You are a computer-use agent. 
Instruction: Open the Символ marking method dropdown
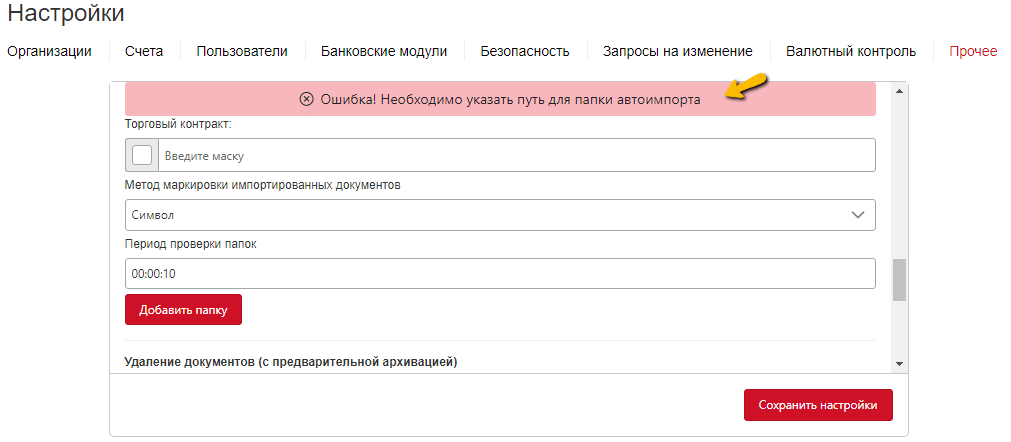[500, 215]
